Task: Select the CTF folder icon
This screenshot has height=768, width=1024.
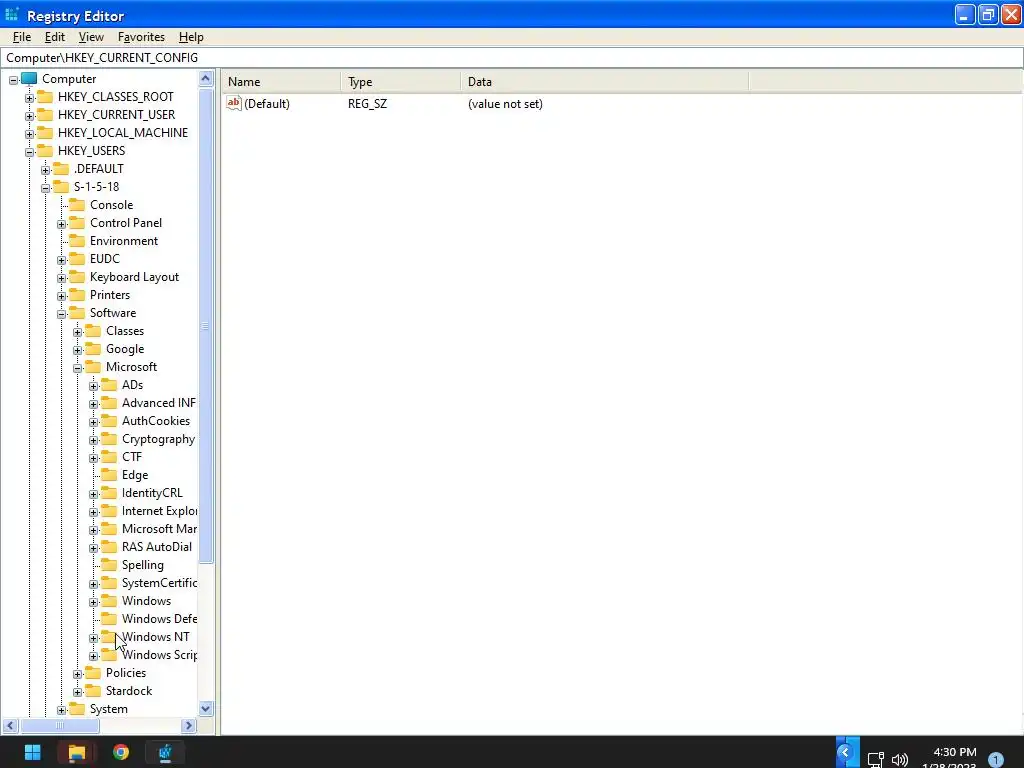Action: [x=109, y=456]
